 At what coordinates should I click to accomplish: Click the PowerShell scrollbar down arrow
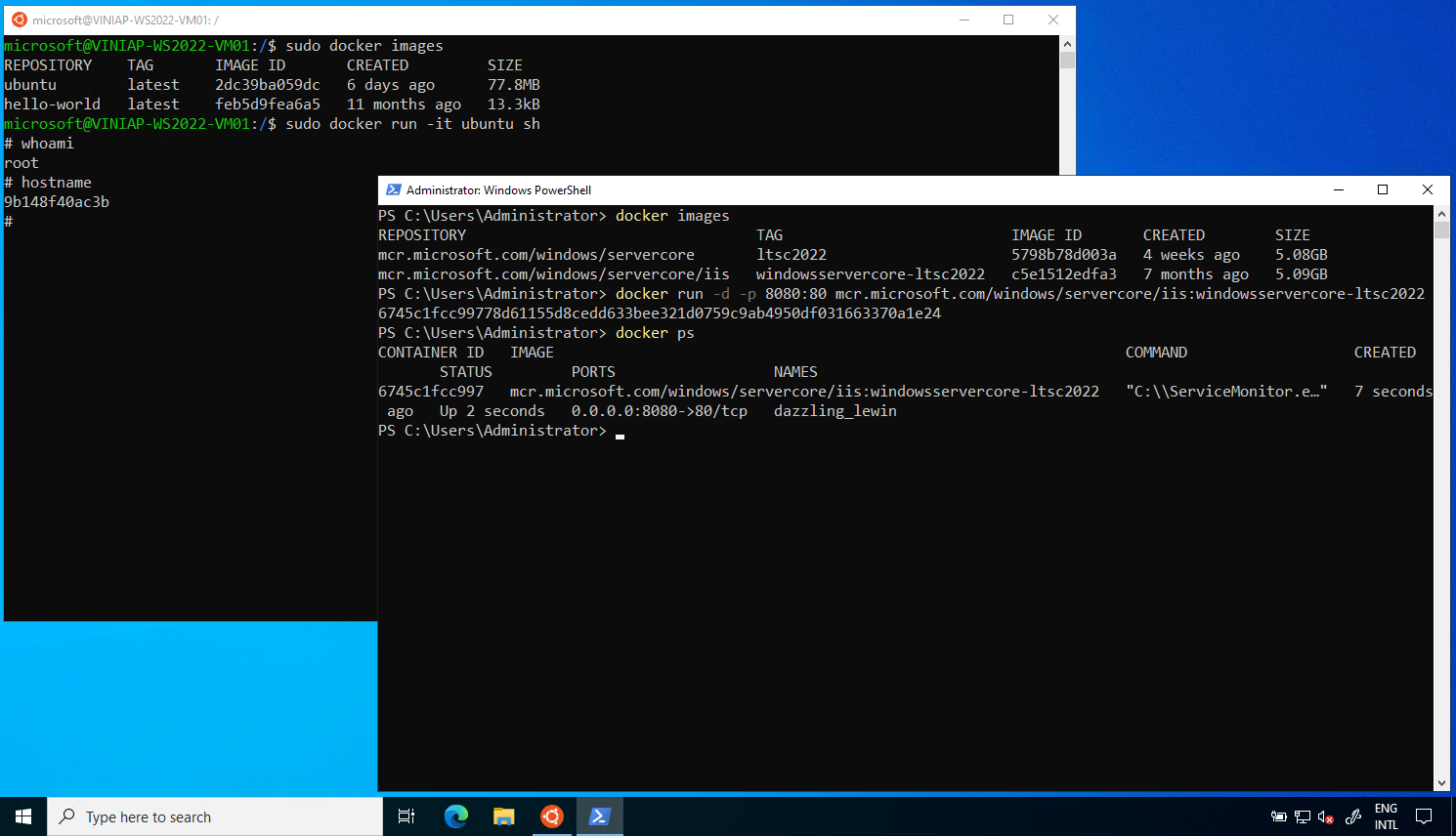1441,783
